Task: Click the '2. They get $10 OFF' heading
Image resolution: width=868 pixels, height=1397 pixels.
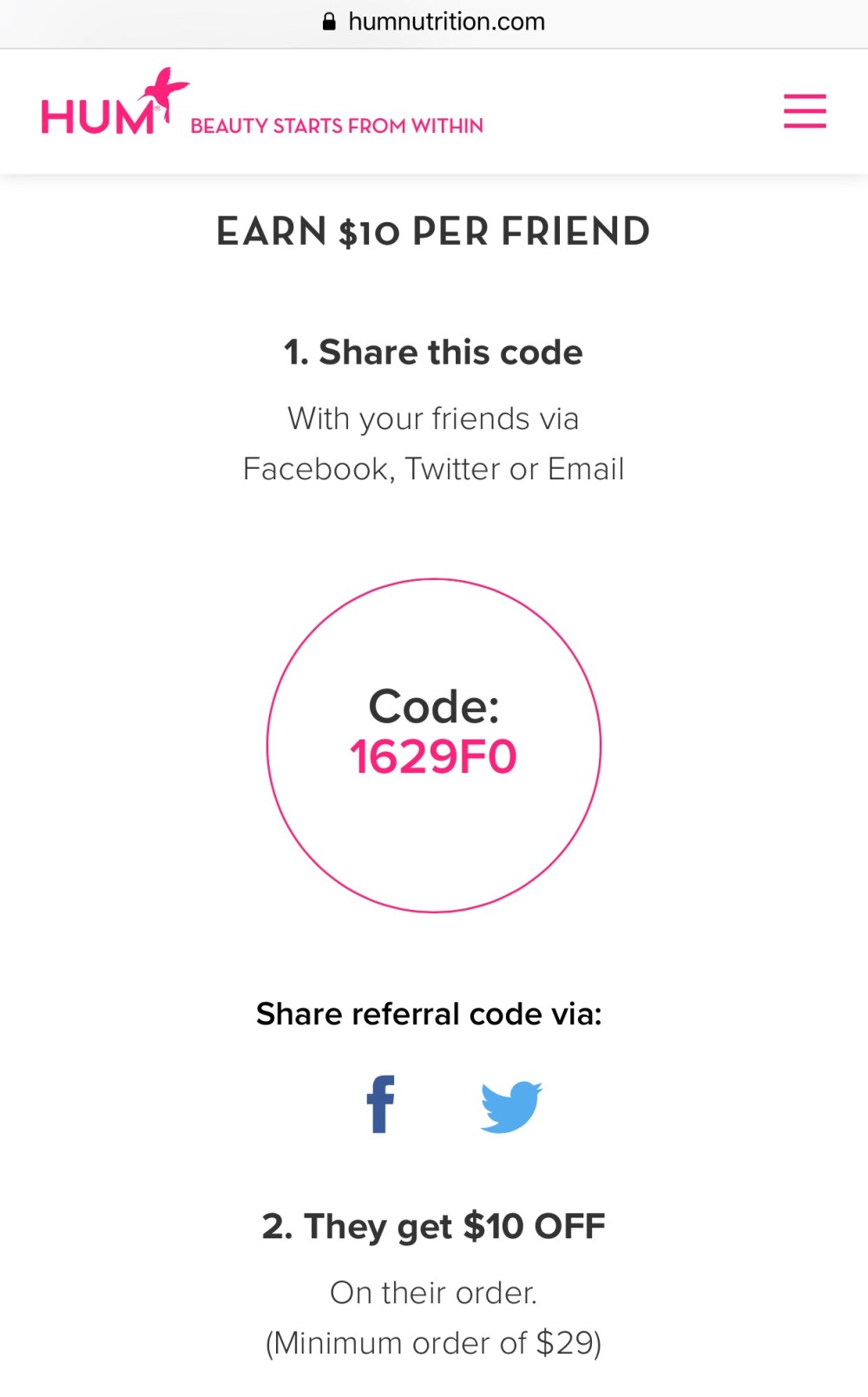Action: (433, 1226)
